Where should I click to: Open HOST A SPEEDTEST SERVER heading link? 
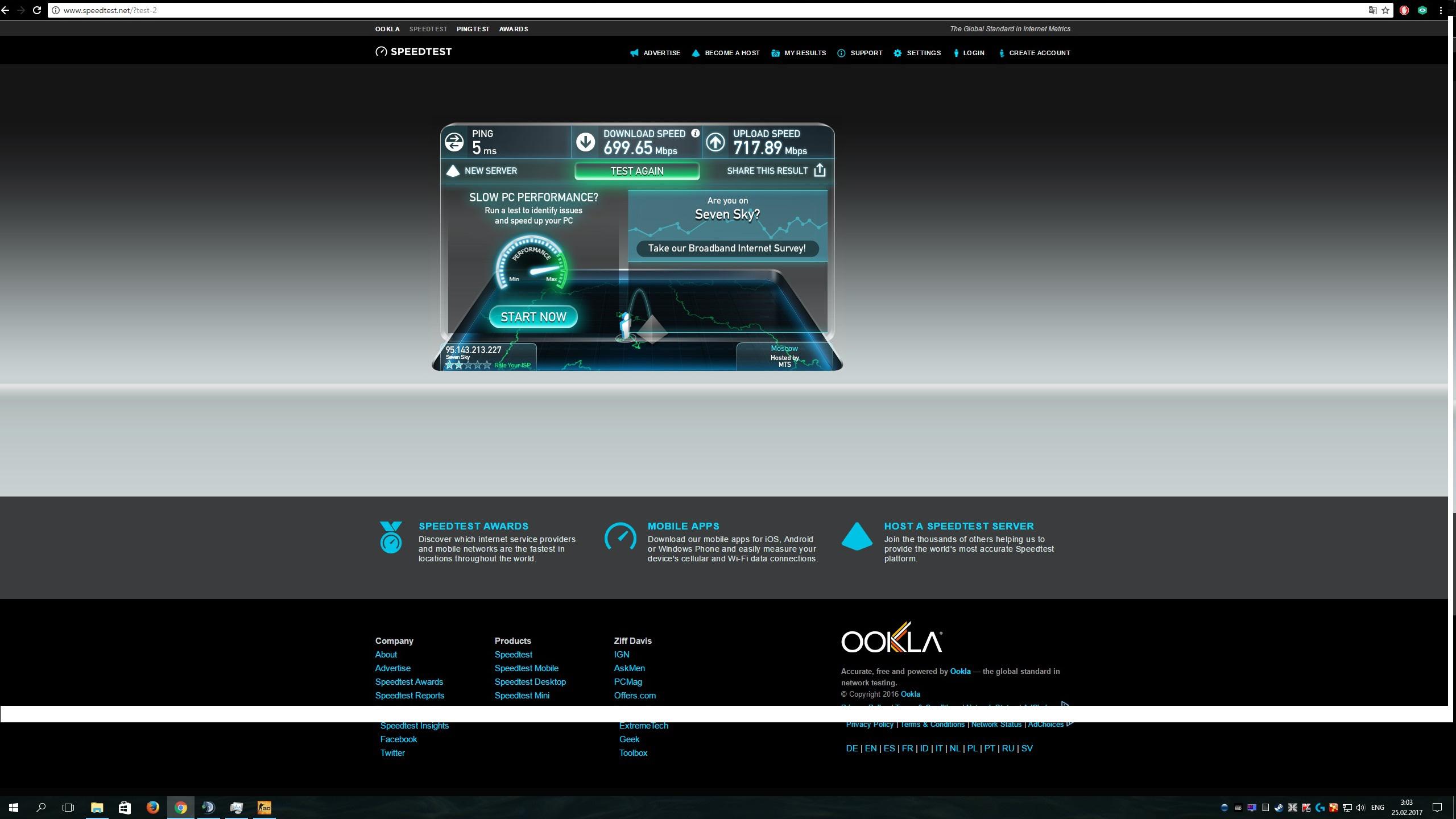[x=959, y=526]
